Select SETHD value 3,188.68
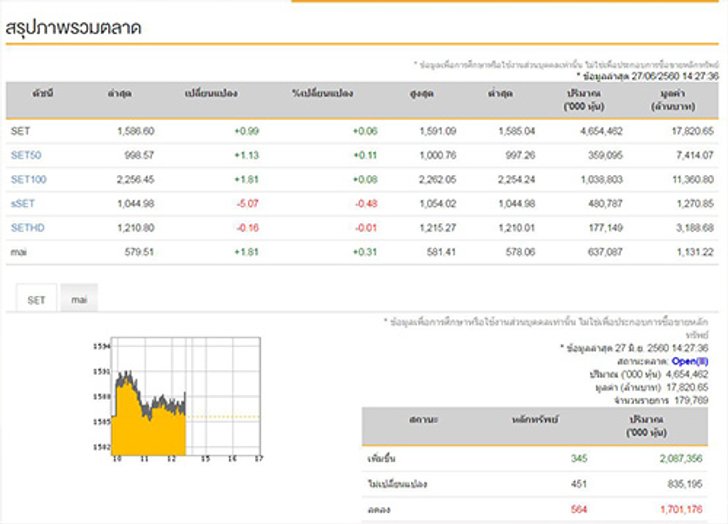 tap(695, 227)
